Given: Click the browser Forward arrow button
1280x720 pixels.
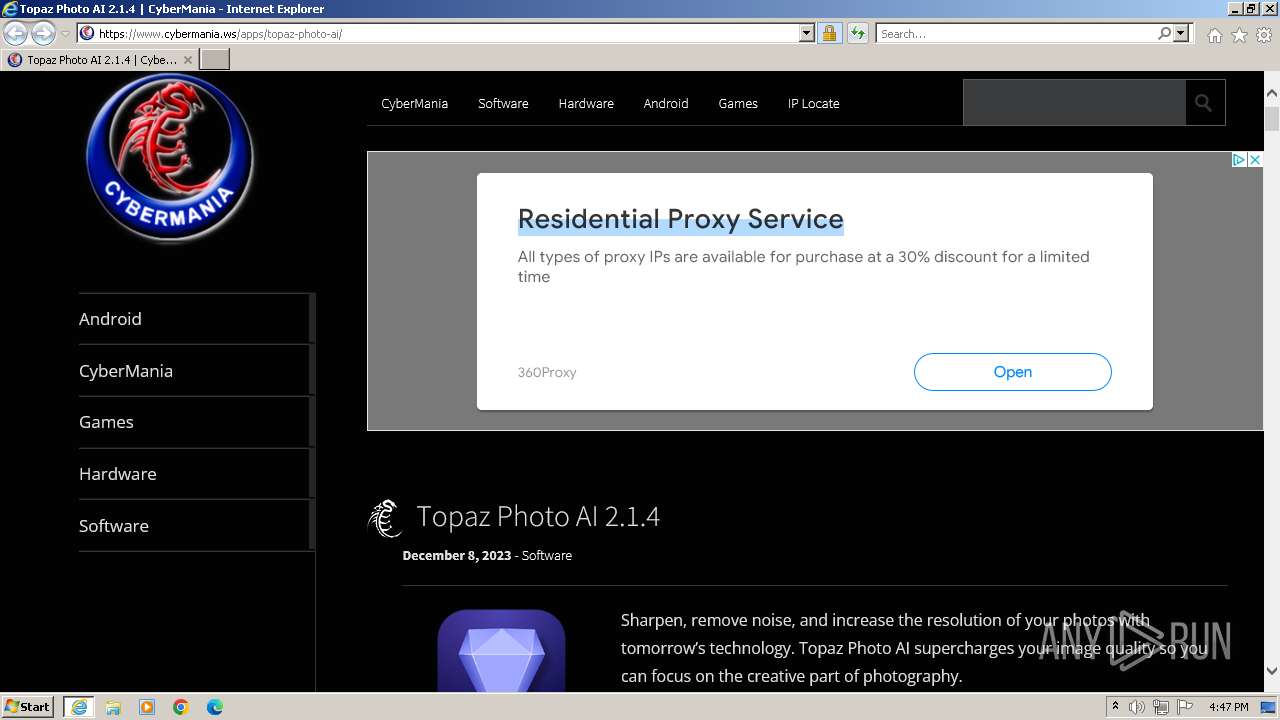Looking at the screenshot, I should tap(43, 33).
